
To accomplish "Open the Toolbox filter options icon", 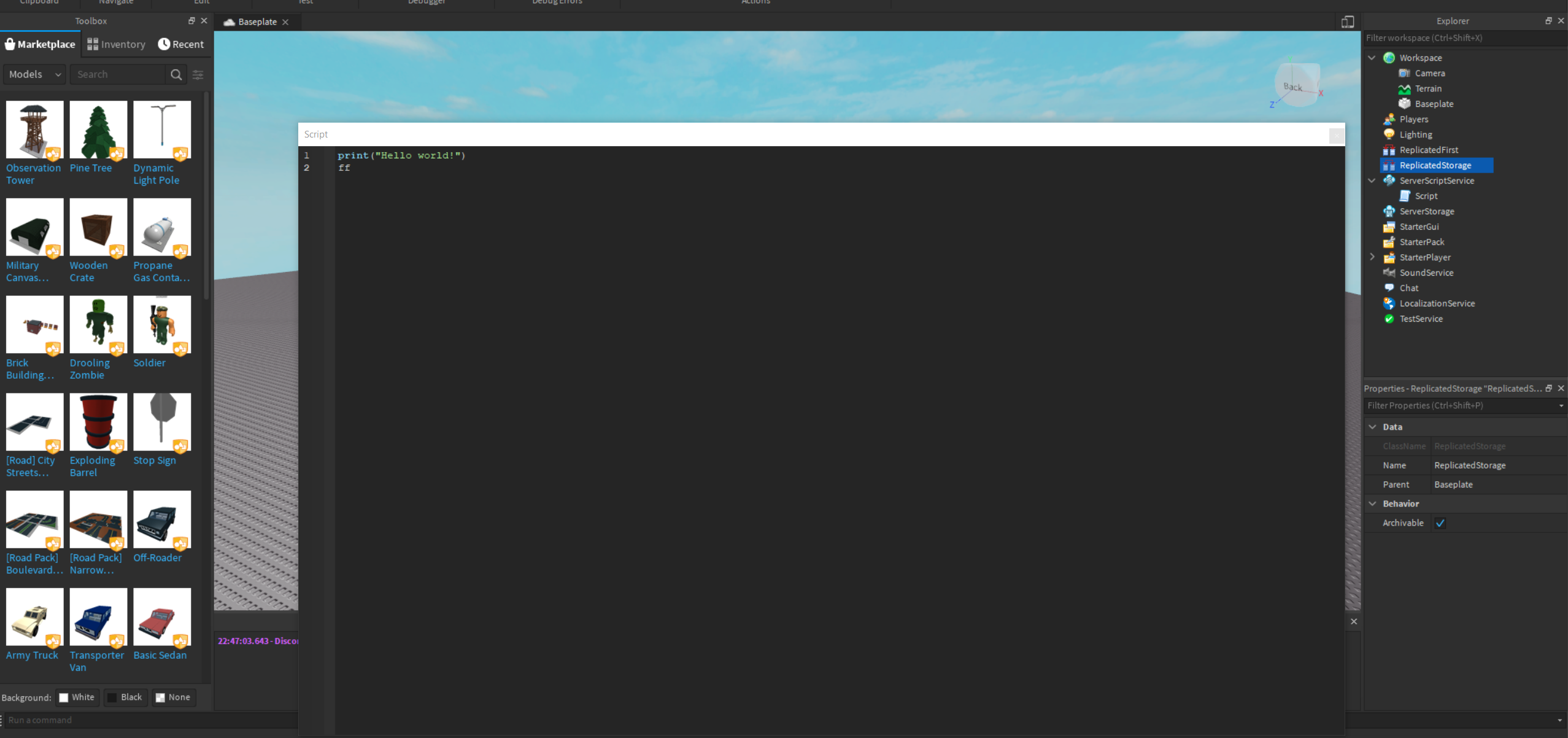I will coord(198,74).
